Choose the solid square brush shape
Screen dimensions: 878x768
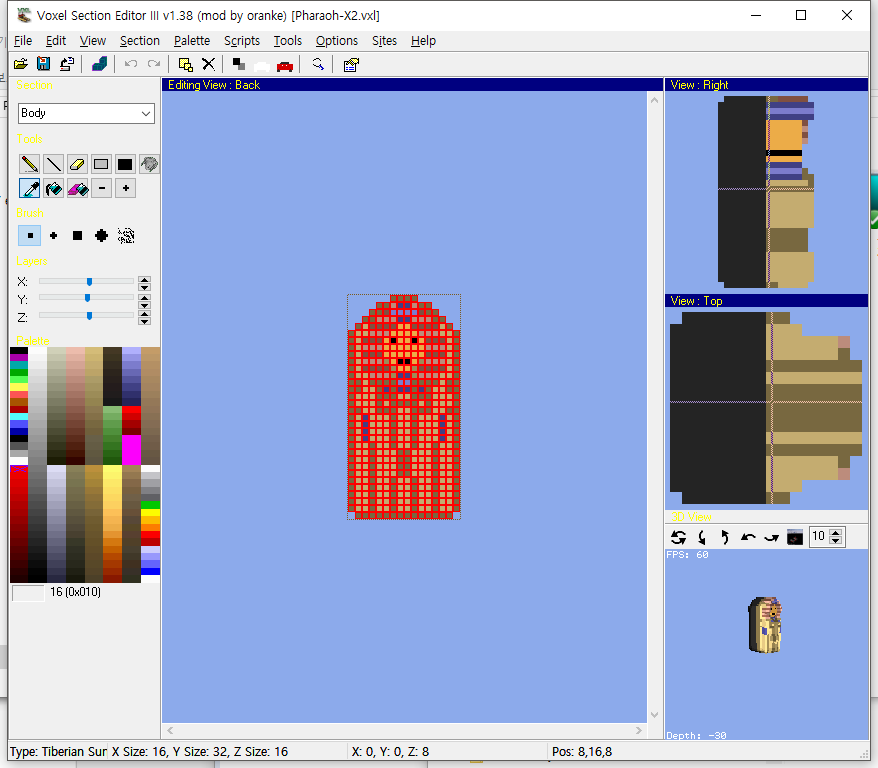[77, 236]
